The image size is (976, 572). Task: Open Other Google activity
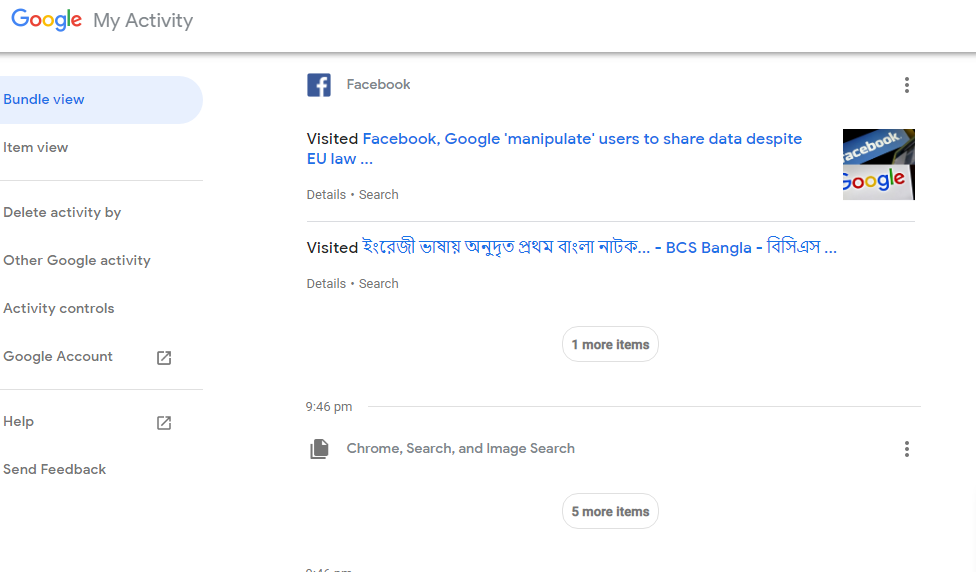[x=77, y=260]
